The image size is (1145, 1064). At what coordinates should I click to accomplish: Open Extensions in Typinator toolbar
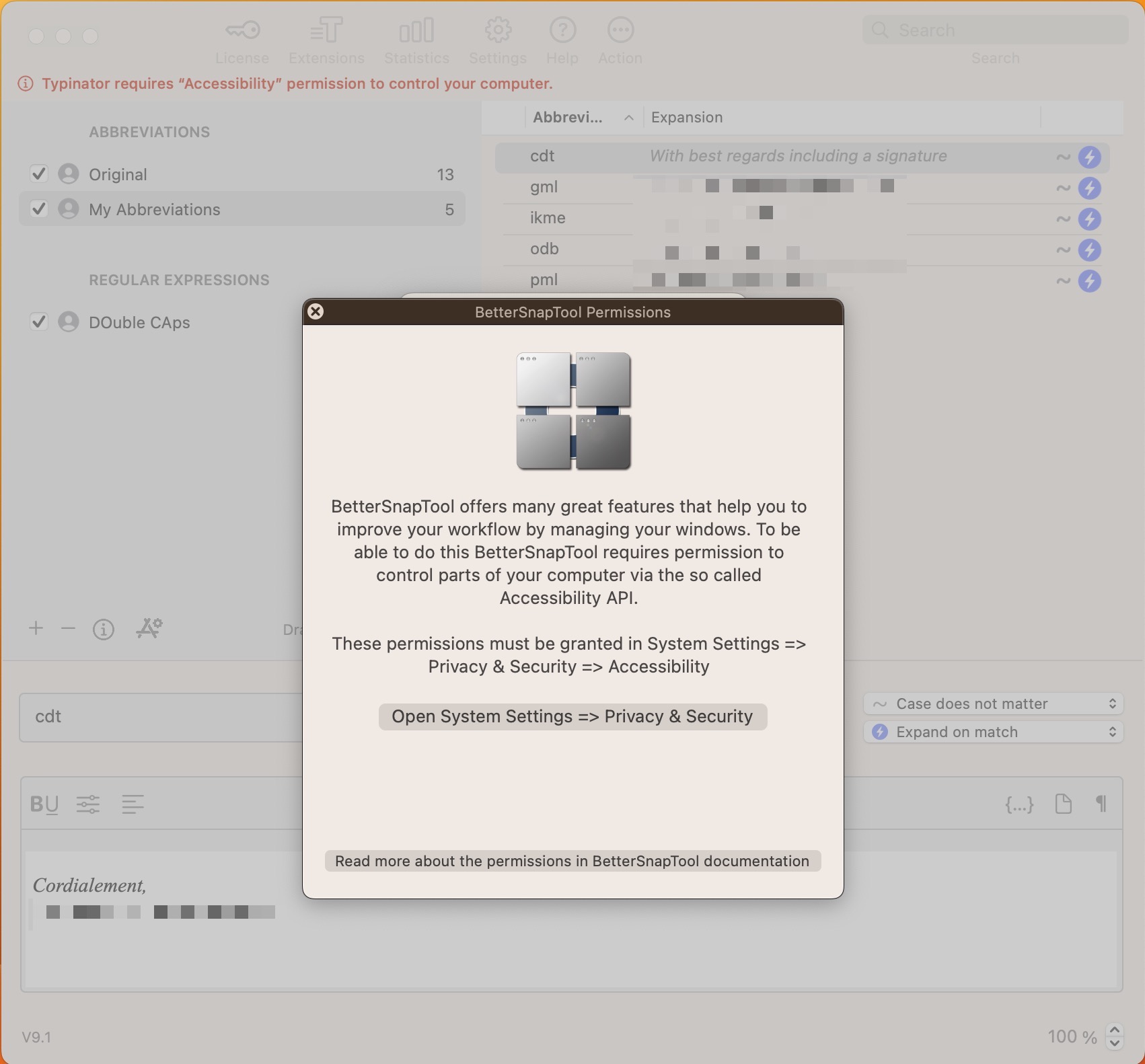pos(326,42)
